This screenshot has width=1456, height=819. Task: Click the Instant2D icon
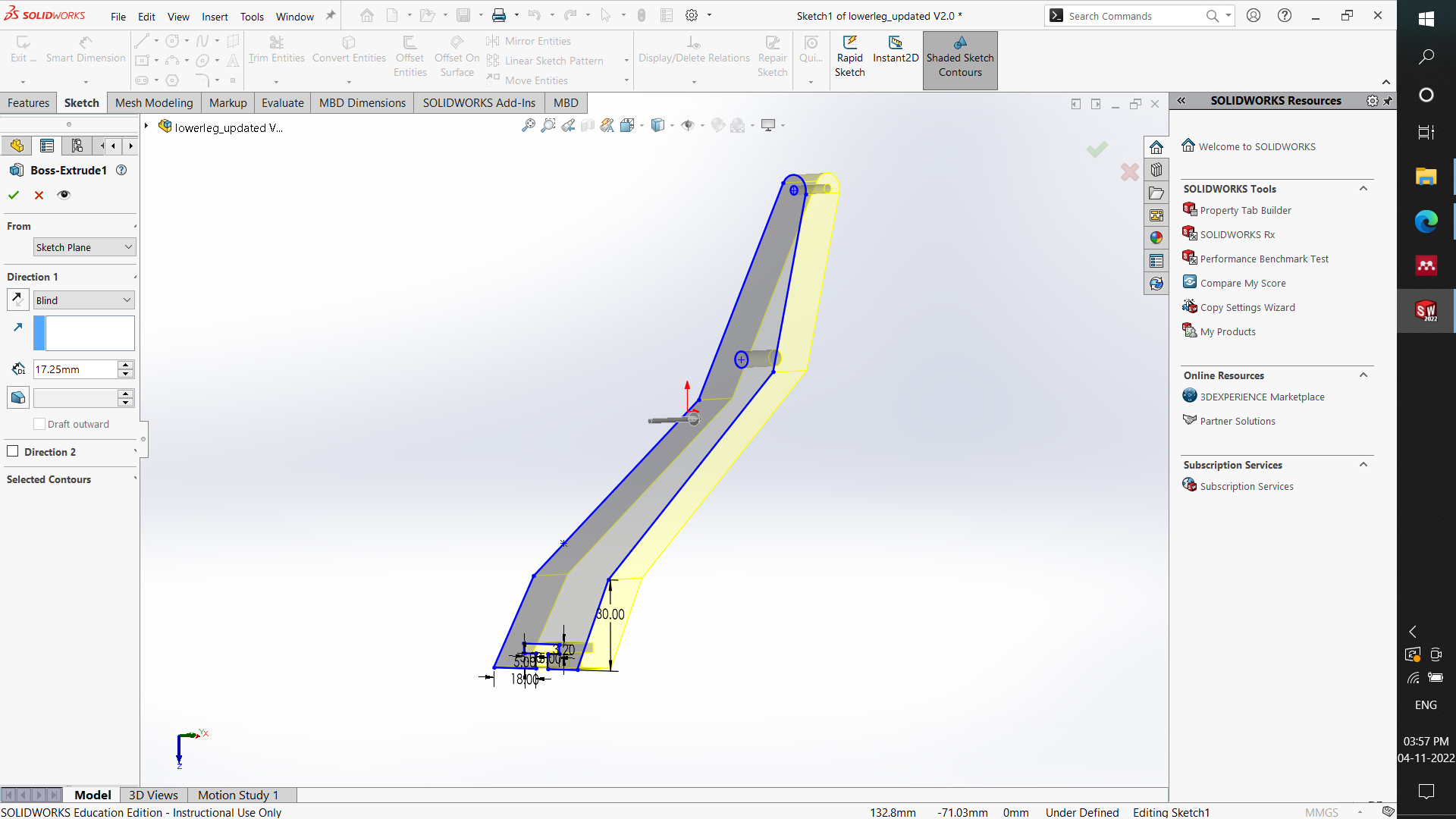(x=895, y=44)
